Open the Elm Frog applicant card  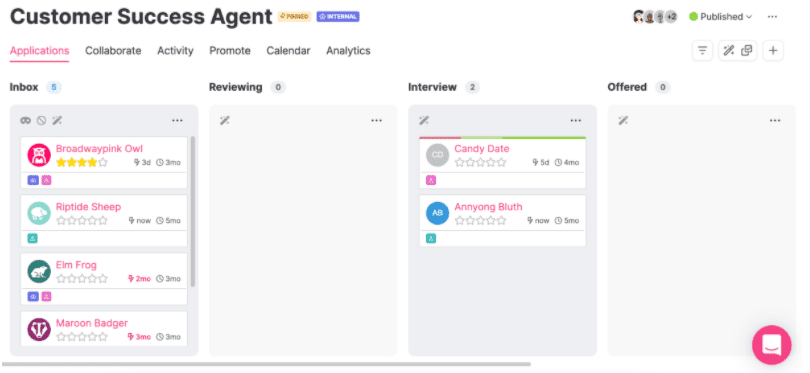pos(104,278)
